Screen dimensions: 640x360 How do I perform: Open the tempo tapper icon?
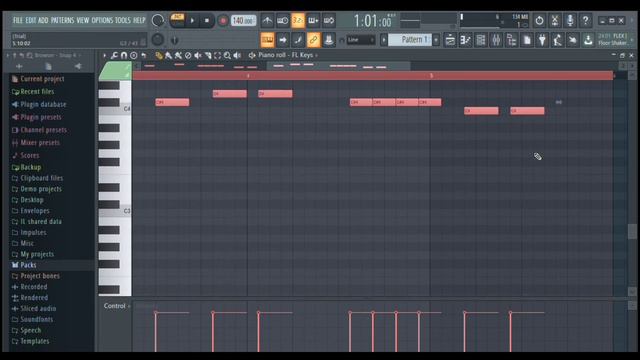(x=558, y=40)
